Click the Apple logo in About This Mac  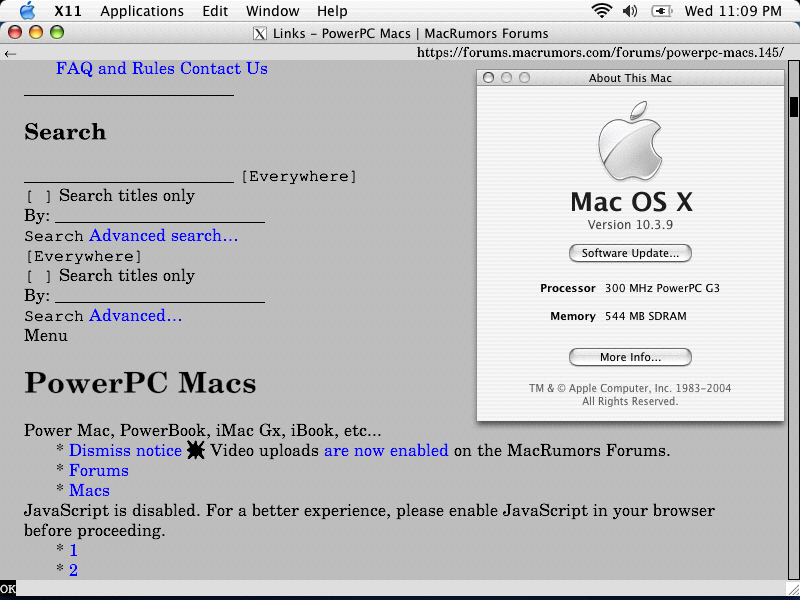630,141
